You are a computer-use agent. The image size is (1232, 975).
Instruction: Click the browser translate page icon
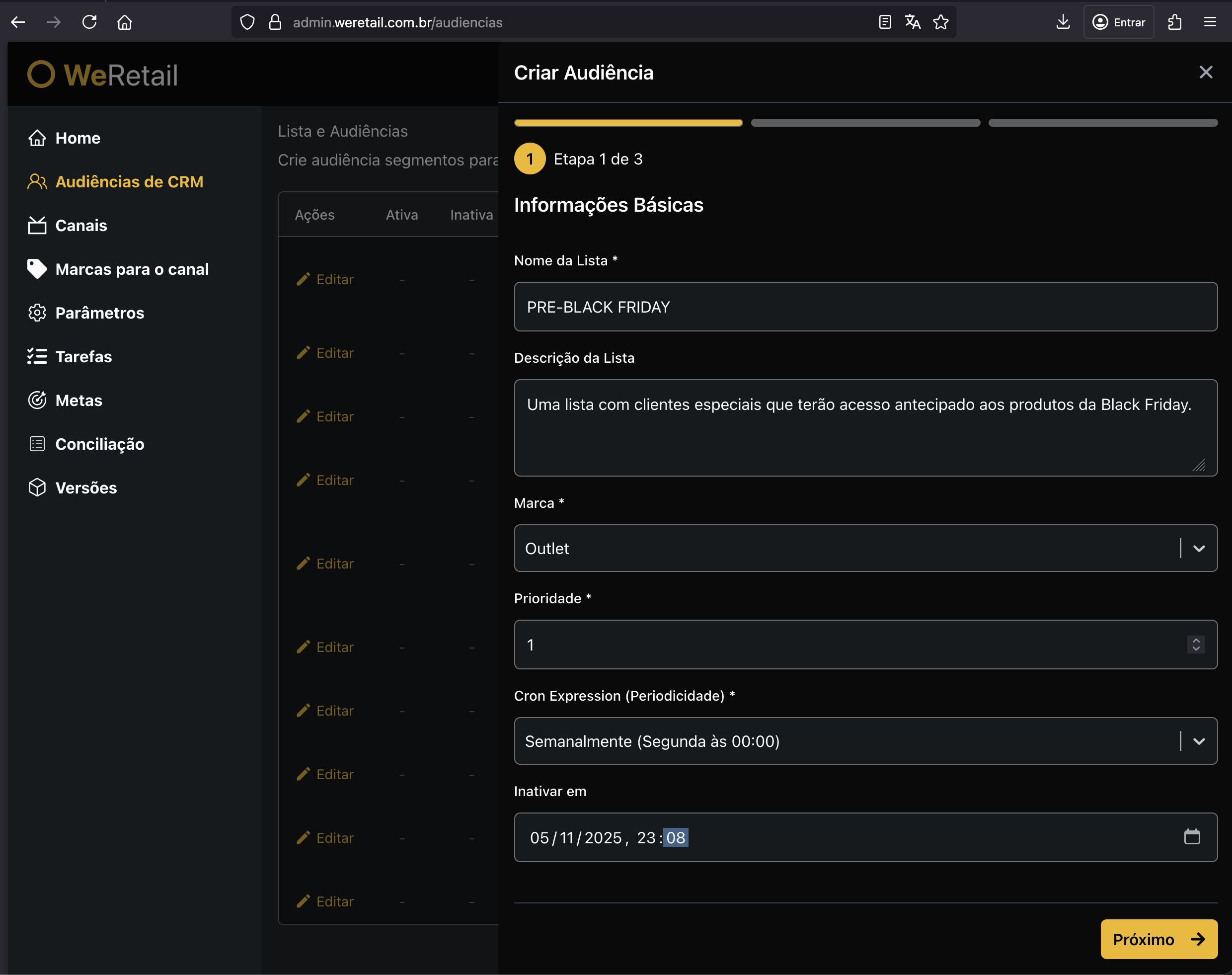click(x=913, y=22)
